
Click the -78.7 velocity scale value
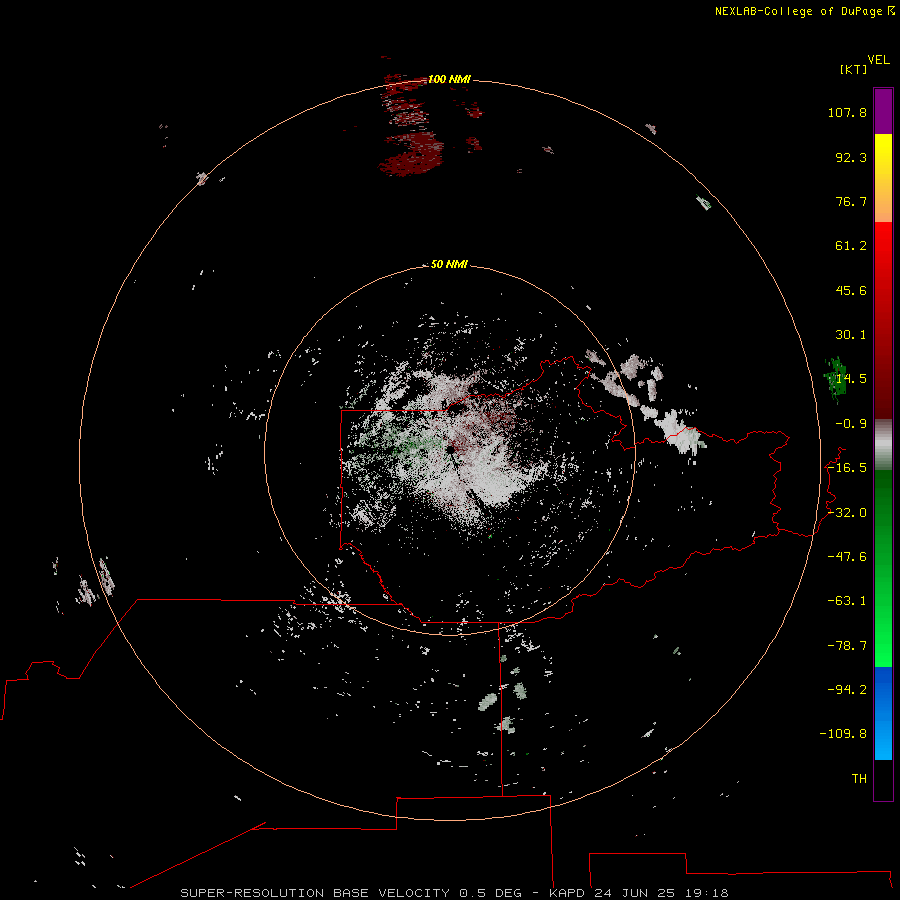click(x=847, y=646)
